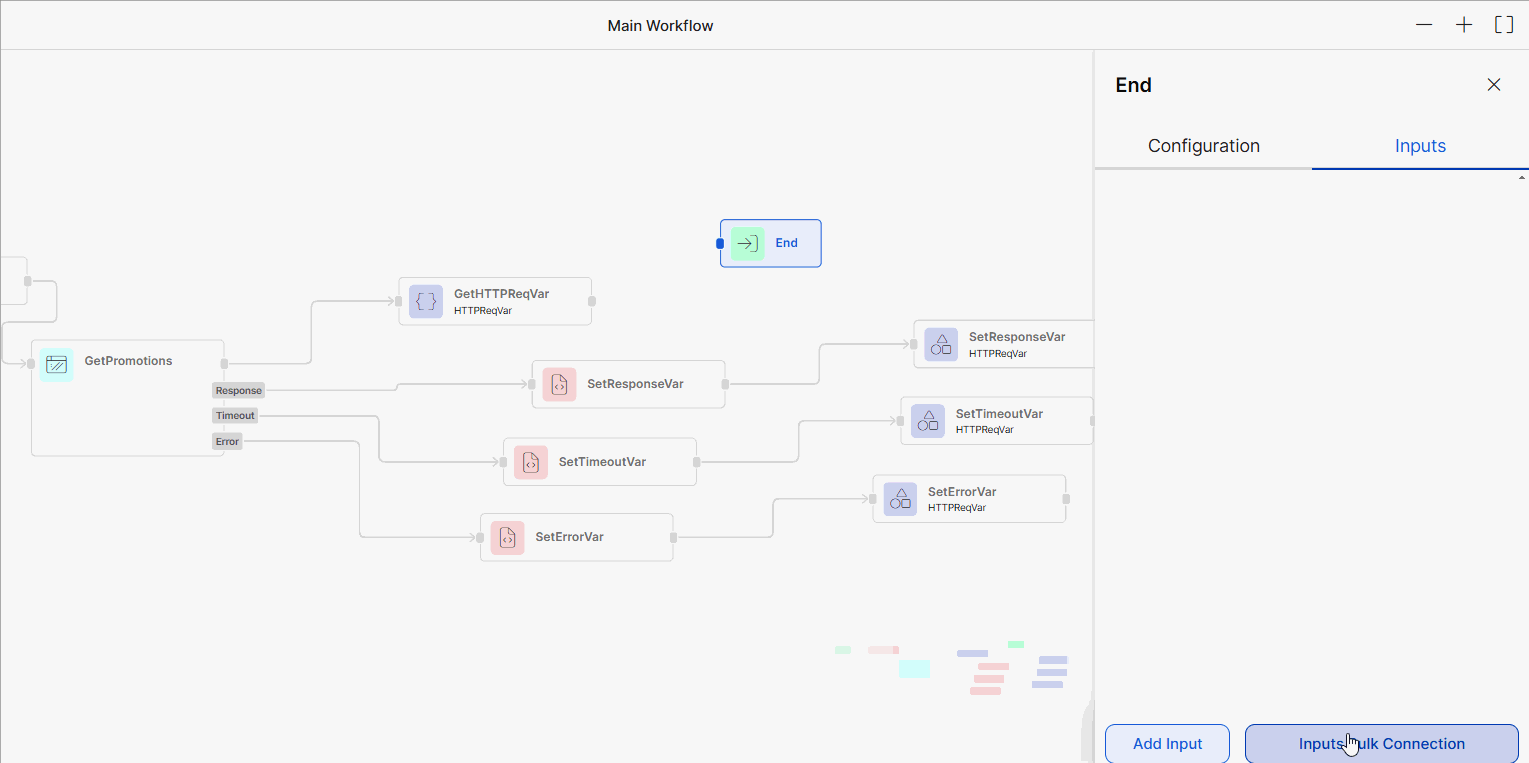This screenshot has height=763, width=1529.
Task: Click the red SetResponseVar script icon
Action: [559, 385]
